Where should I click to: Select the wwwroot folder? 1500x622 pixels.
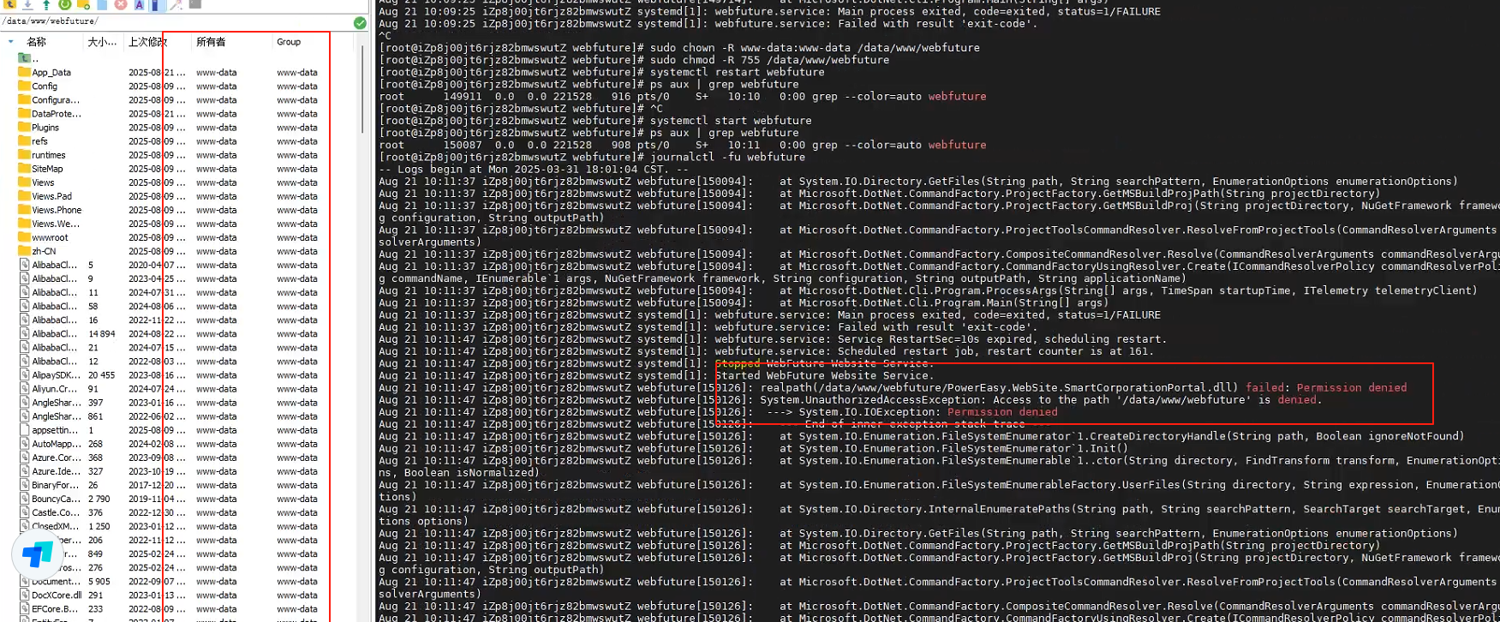(49, 238)
